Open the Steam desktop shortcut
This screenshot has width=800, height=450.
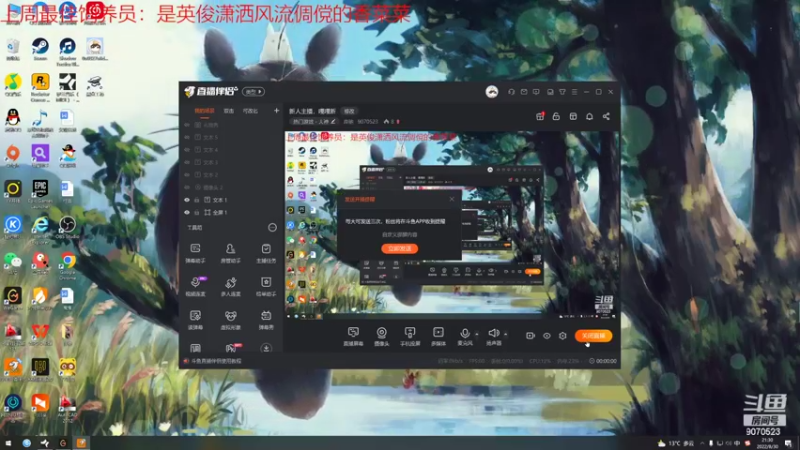point(40,49)
